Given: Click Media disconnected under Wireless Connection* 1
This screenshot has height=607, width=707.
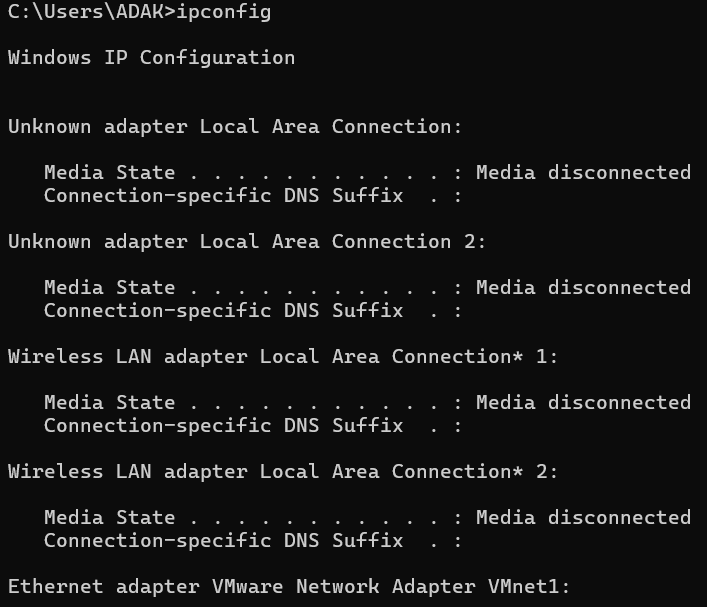Looking at the screenshot, I should (x=583, y=403).
